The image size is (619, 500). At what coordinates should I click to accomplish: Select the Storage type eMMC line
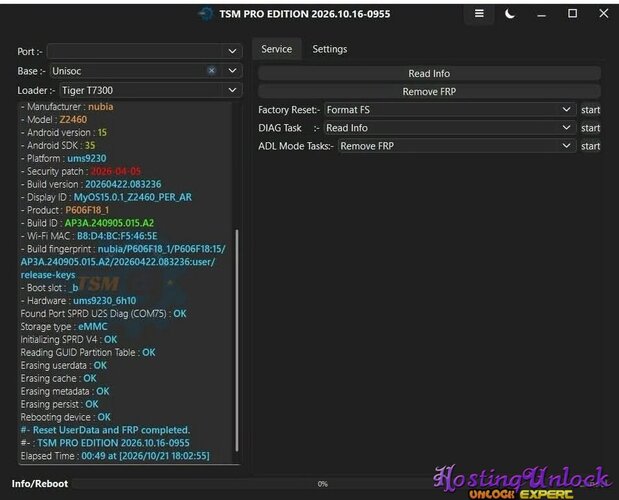pos(64,327)
